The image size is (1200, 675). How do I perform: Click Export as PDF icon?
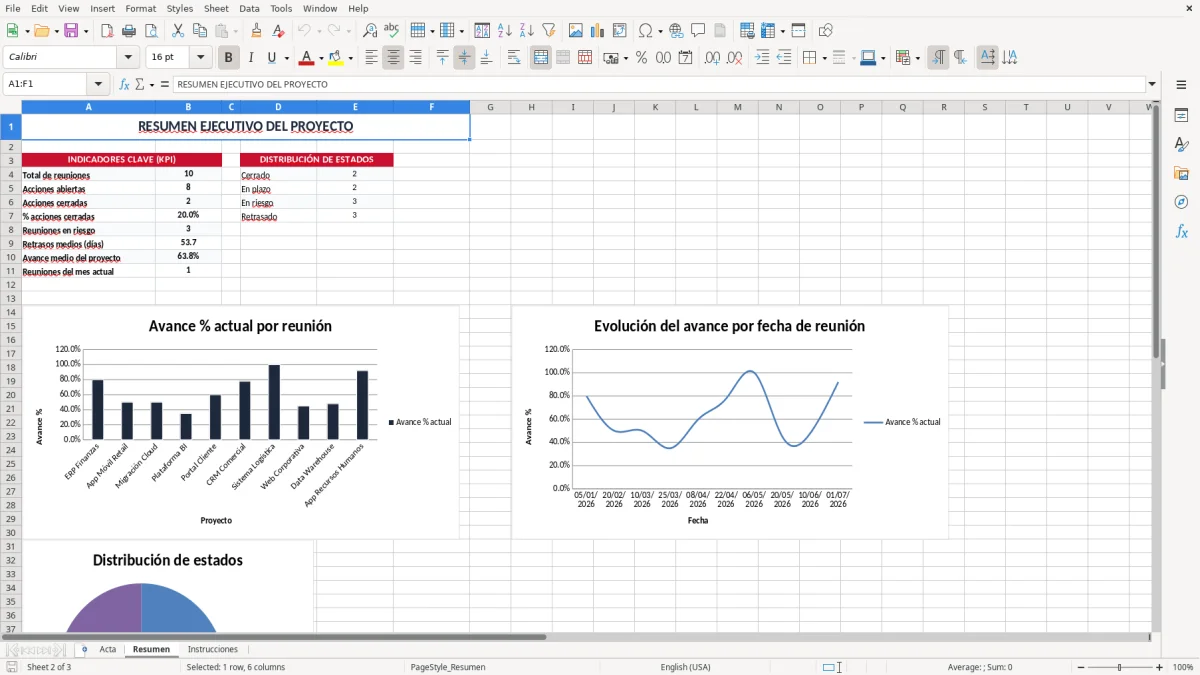(106, 31)
